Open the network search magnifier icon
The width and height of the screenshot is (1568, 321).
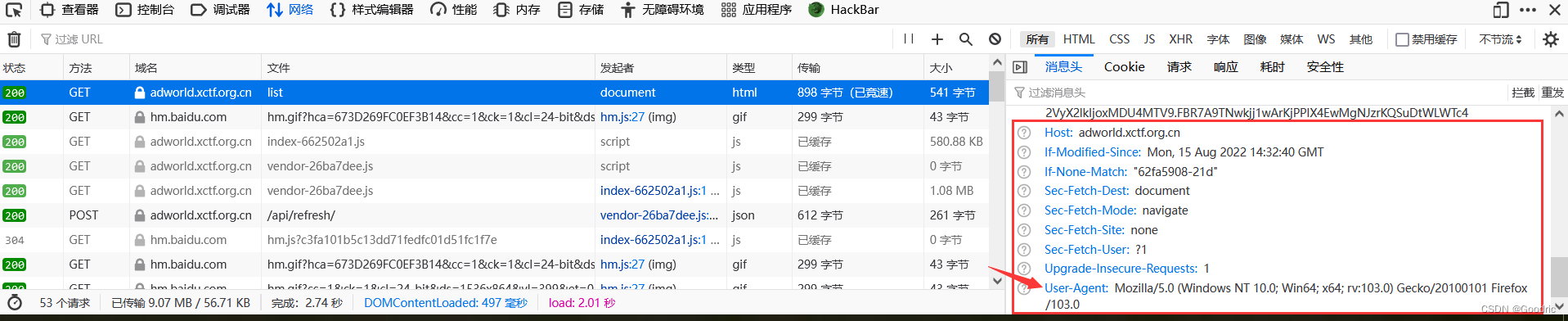tap(966, 39)
